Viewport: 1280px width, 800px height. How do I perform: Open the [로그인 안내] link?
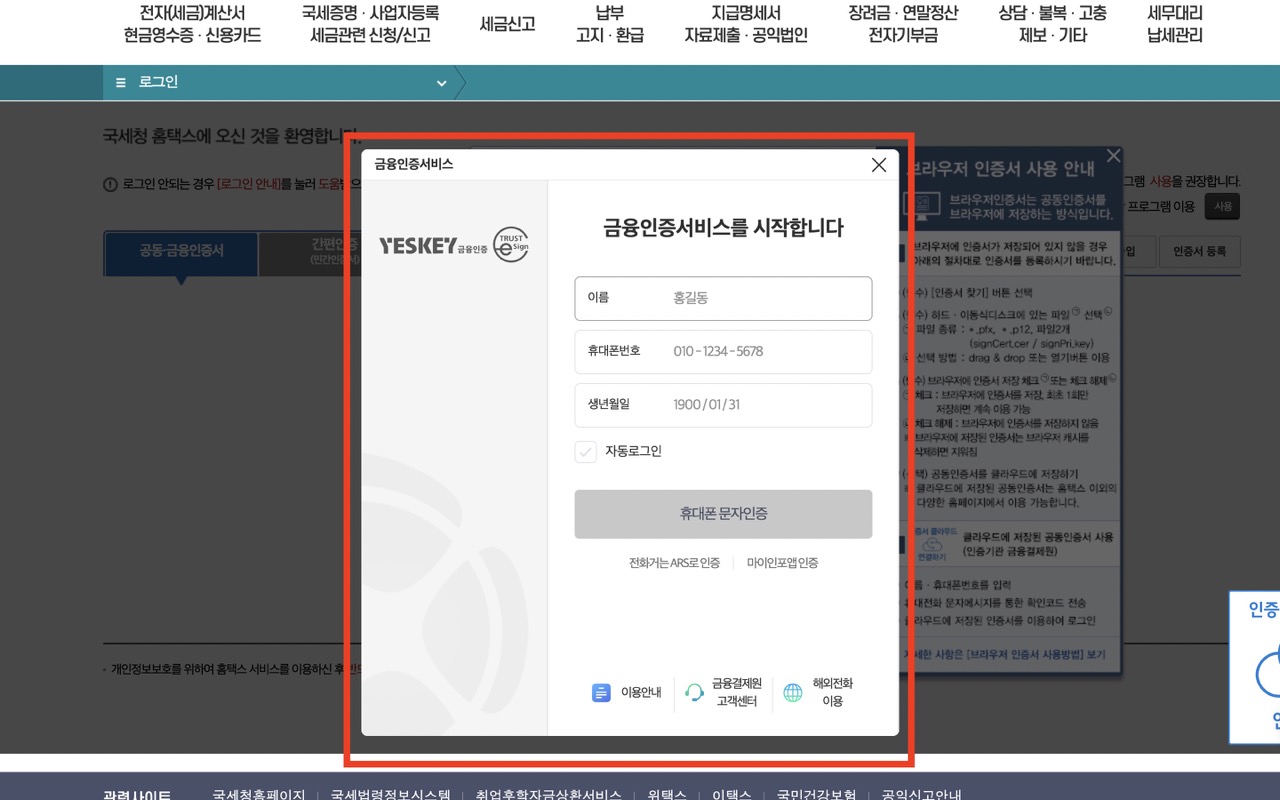249,184
